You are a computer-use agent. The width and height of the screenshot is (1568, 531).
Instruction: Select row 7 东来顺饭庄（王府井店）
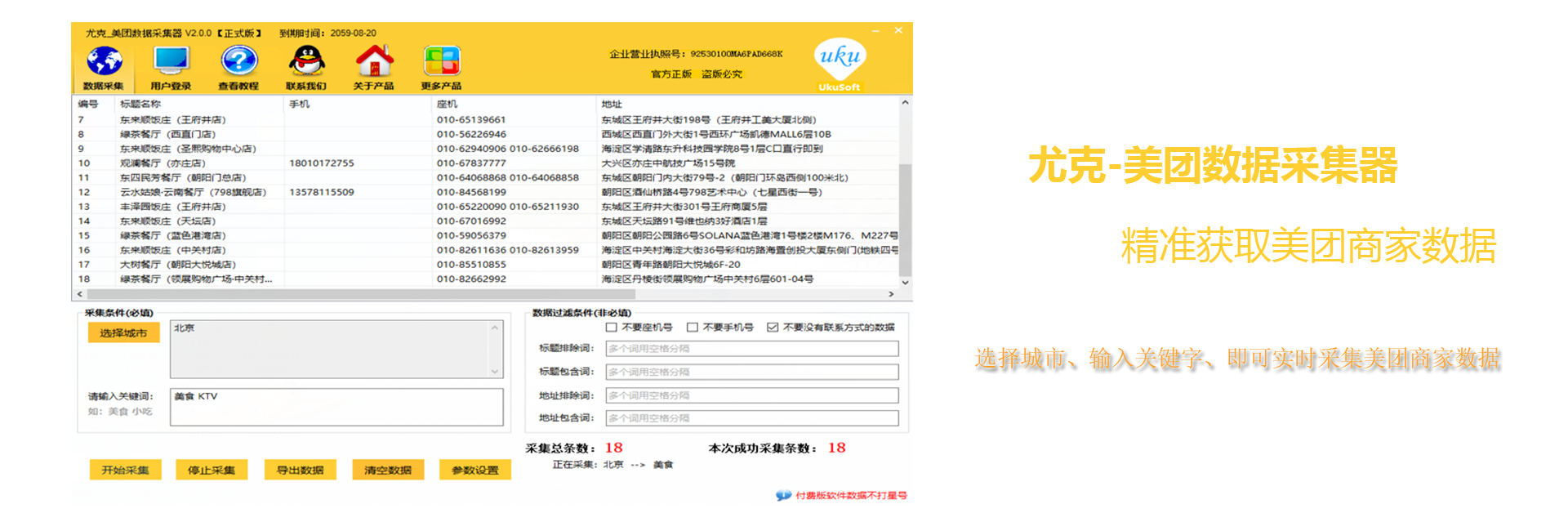(486, 119)
